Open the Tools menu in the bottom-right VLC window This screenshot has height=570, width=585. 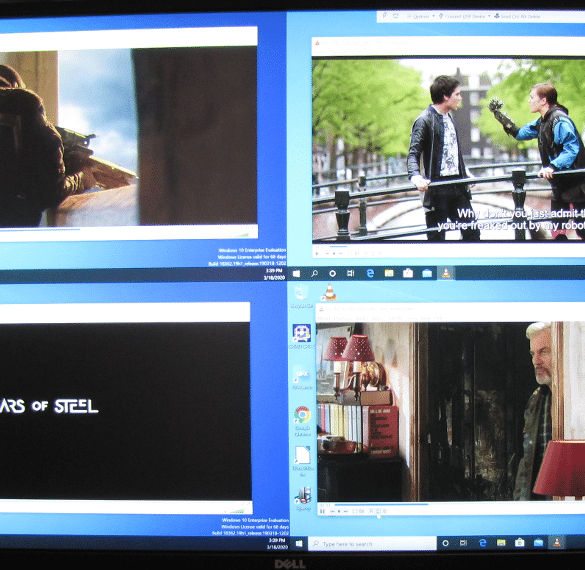(x=412, y=318)
